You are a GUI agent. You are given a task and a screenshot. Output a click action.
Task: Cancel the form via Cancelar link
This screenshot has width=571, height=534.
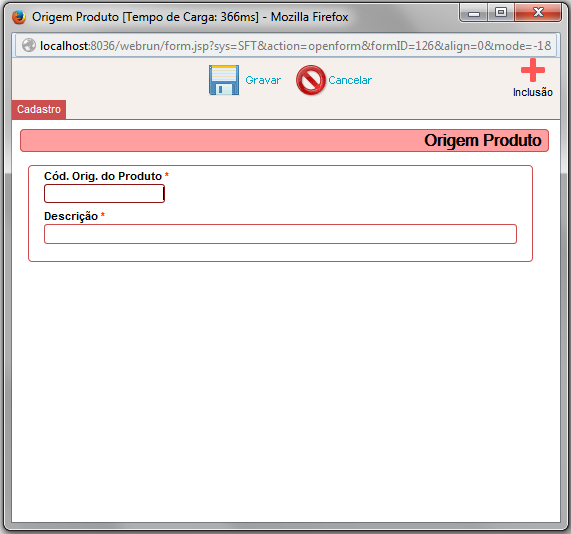(x=350, y=80)
